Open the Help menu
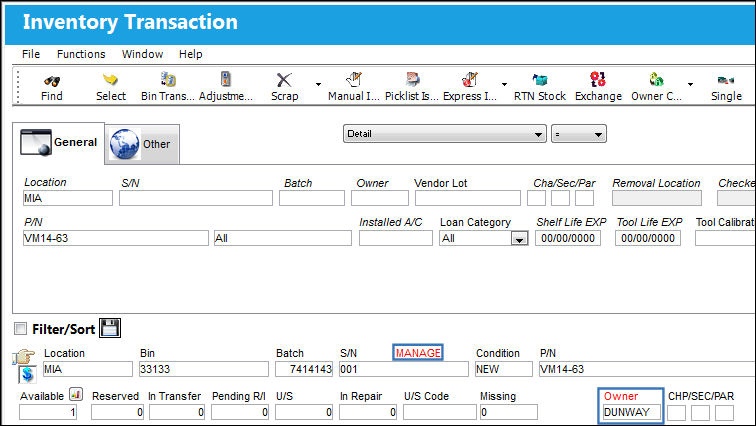Viewport: 756px width, 426px height. (190, 54)
